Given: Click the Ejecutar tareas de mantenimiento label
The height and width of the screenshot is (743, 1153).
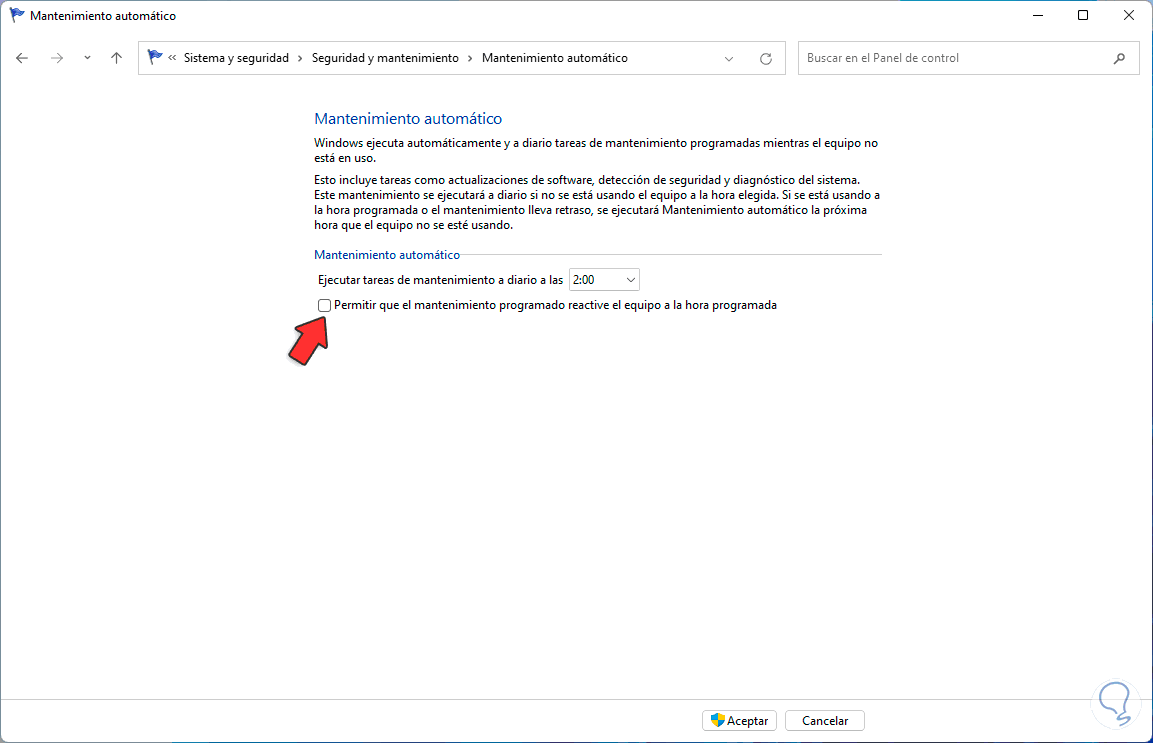Looking at the screenshot, I should tap(440, 280).
